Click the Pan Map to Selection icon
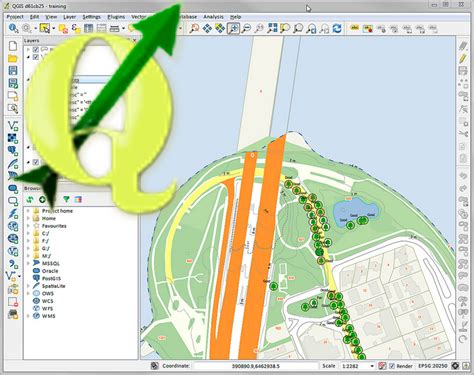The image size is (474, 375). pyautogui.click(x=220, y=28)
